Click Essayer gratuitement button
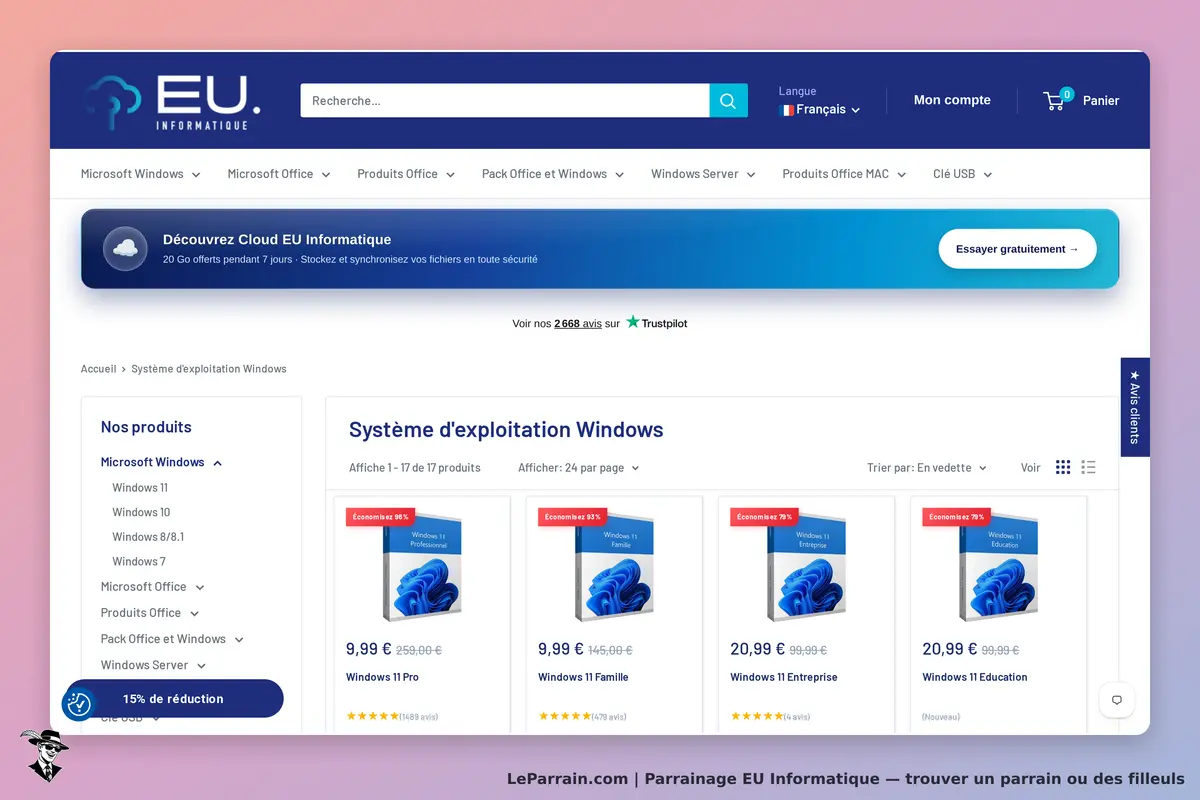This screenshot has height=800, width=1200. 1017,249
